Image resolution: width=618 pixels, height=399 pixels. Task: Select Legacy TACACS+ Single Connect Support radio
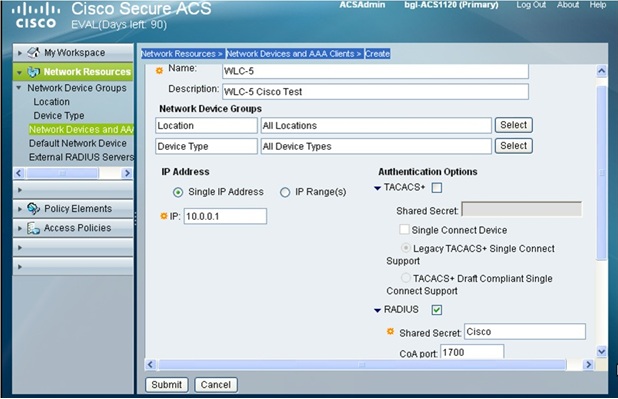point(405,248)
